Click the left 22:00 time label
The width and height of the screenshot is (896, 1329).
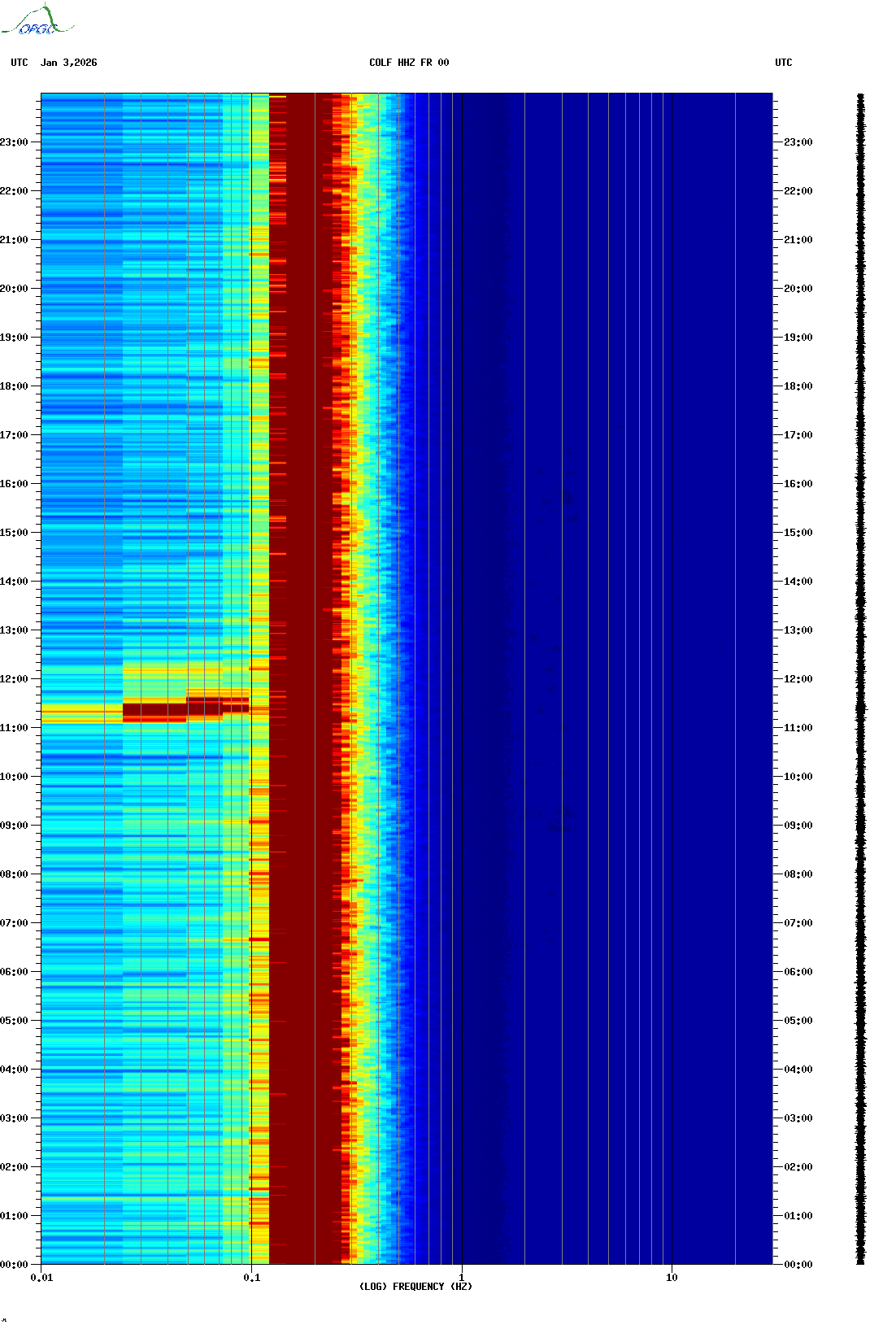[14, 191]
